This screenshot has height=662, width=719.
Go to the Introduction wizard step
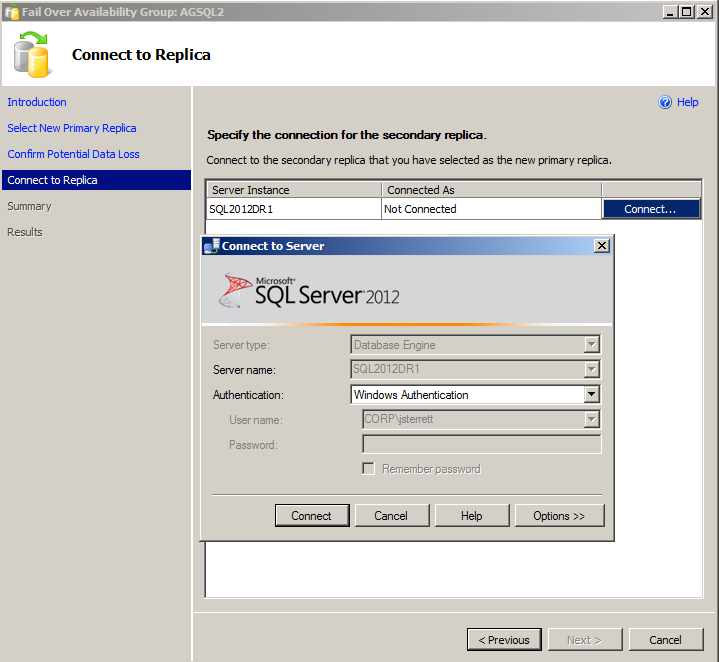click(x=37, y=102)
